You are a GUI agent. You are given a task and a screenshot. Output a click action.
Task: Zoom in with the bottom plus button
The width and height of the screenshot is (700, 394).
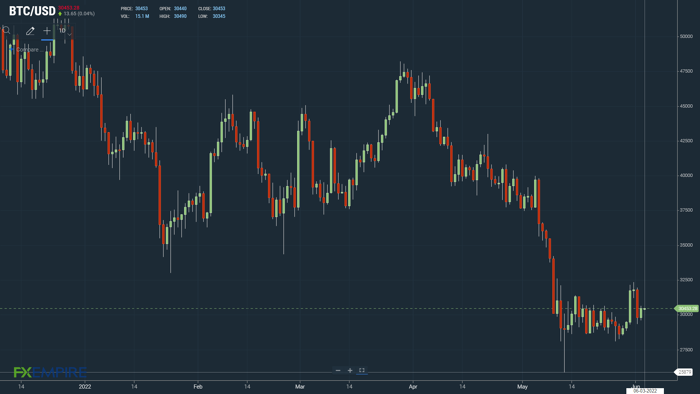click(x=350, y=370)
